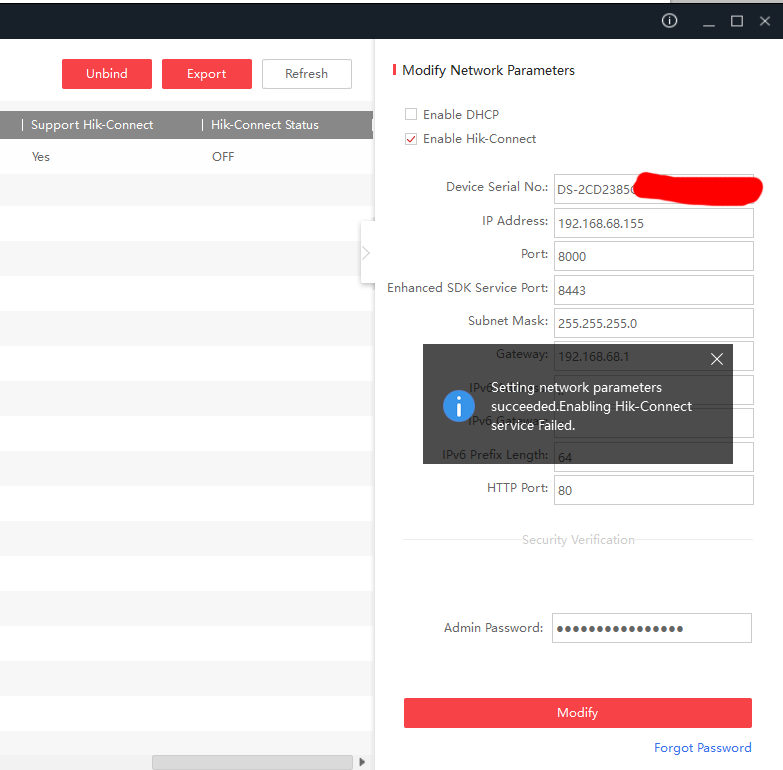Click the info icon in title bar

(x=670, y=21)
